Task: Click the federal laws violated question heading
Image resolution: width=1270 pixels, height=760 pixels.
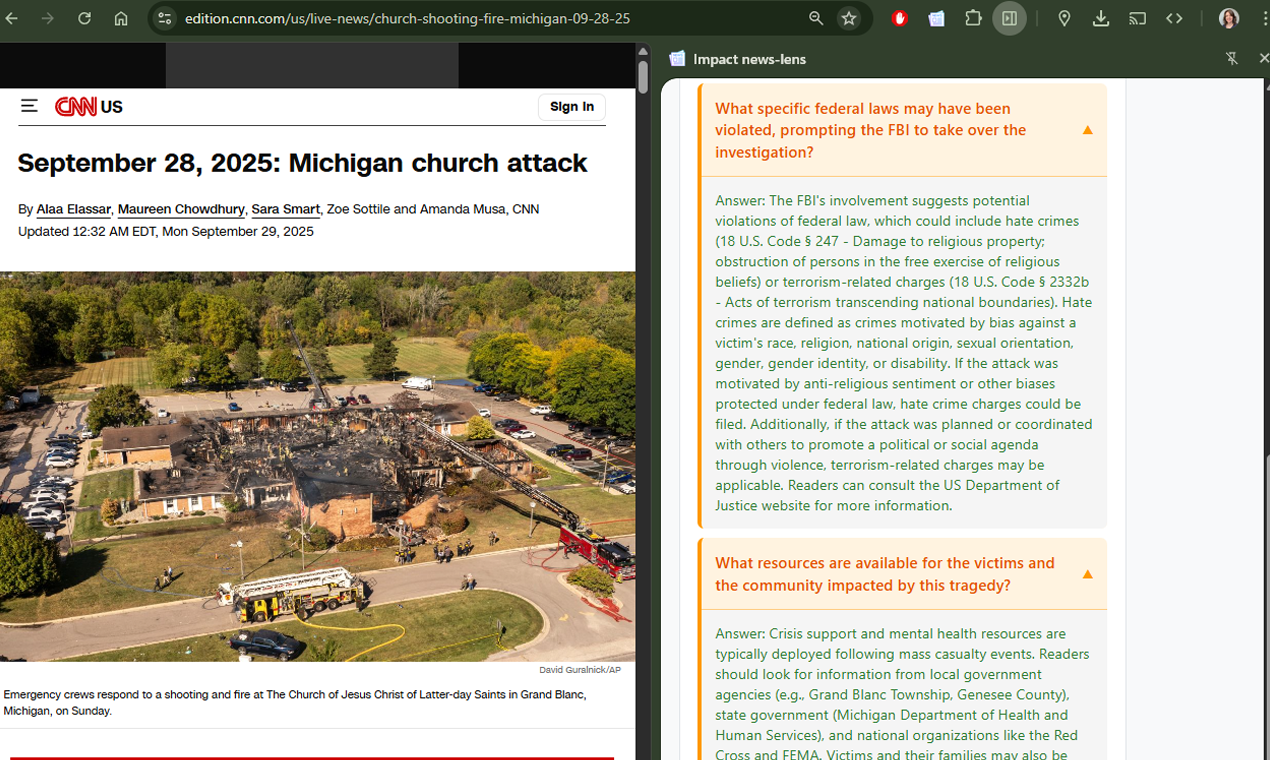Action: click(870, 130)
